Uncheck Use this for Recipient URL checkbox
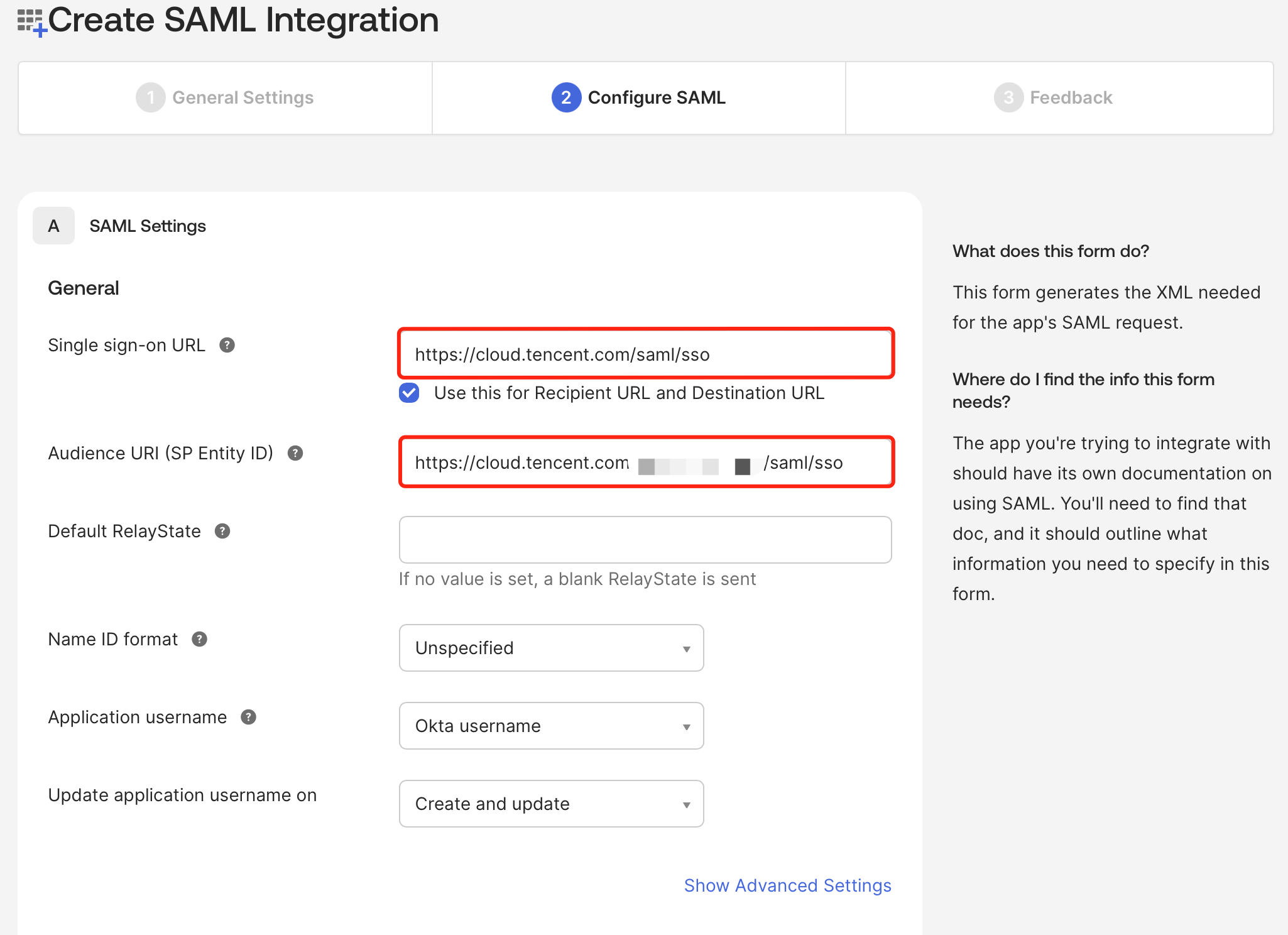The height and width of the screenshot is (935, 1288). point(409,393)
